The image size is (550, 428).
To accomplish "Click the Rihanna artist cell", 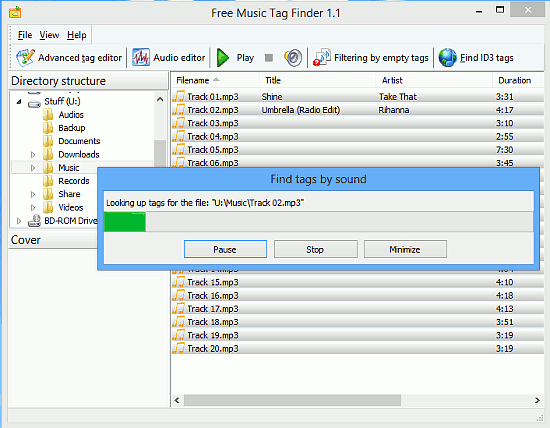I will pyautogui.click(x=394, y=110).
